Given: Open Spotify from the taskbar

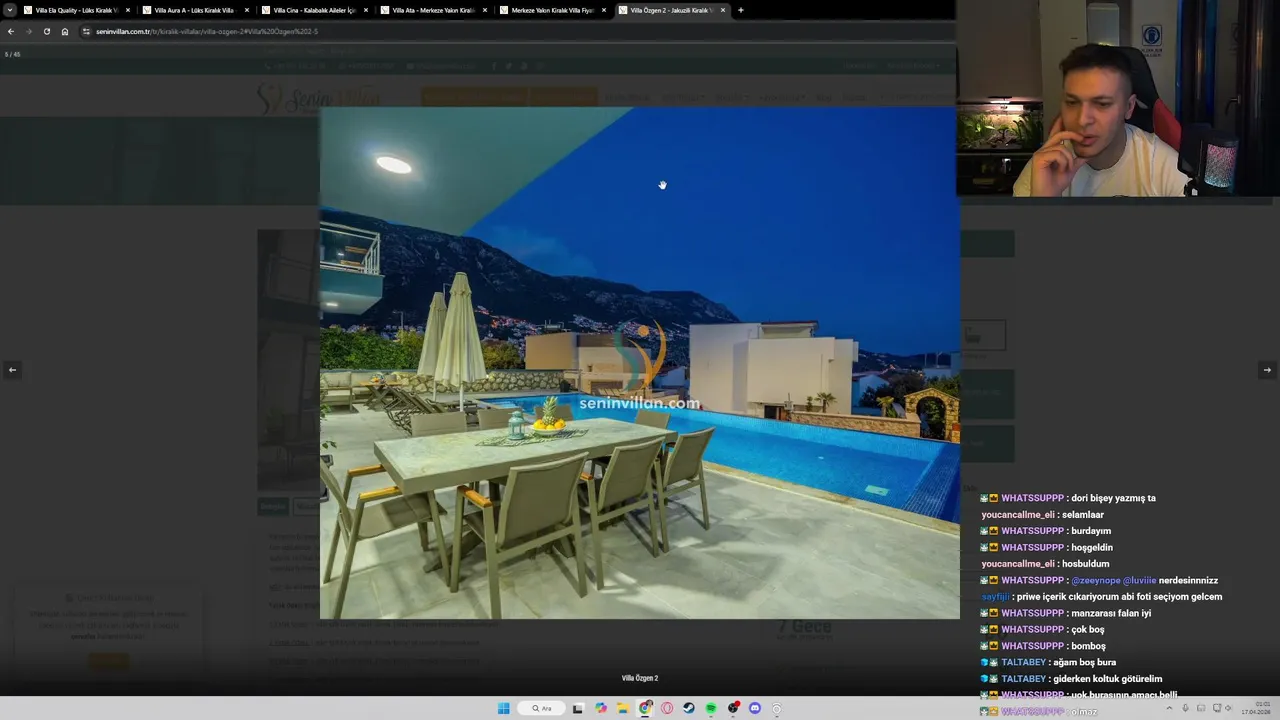Looking at the screenshot, I should 711,709.
